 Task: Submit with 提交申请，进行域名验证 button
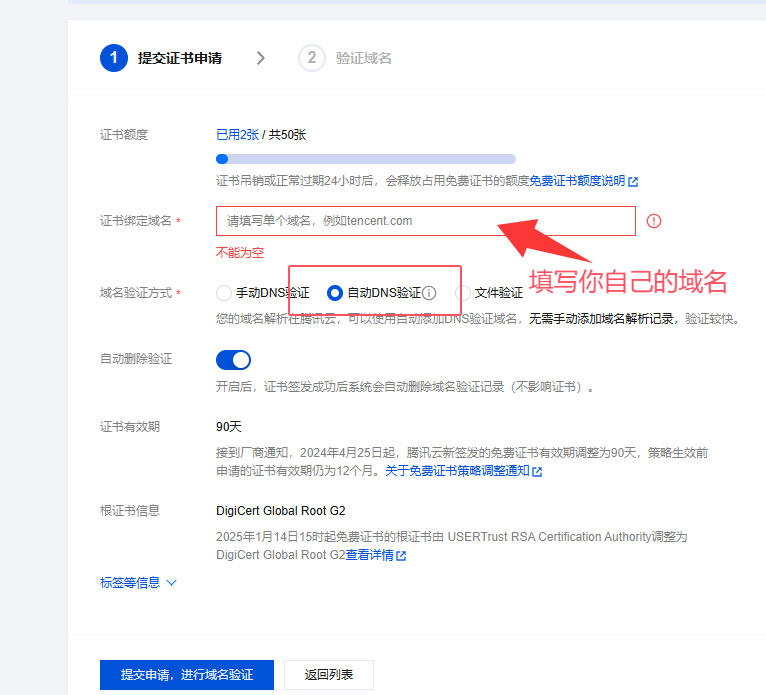click(187, 675)
